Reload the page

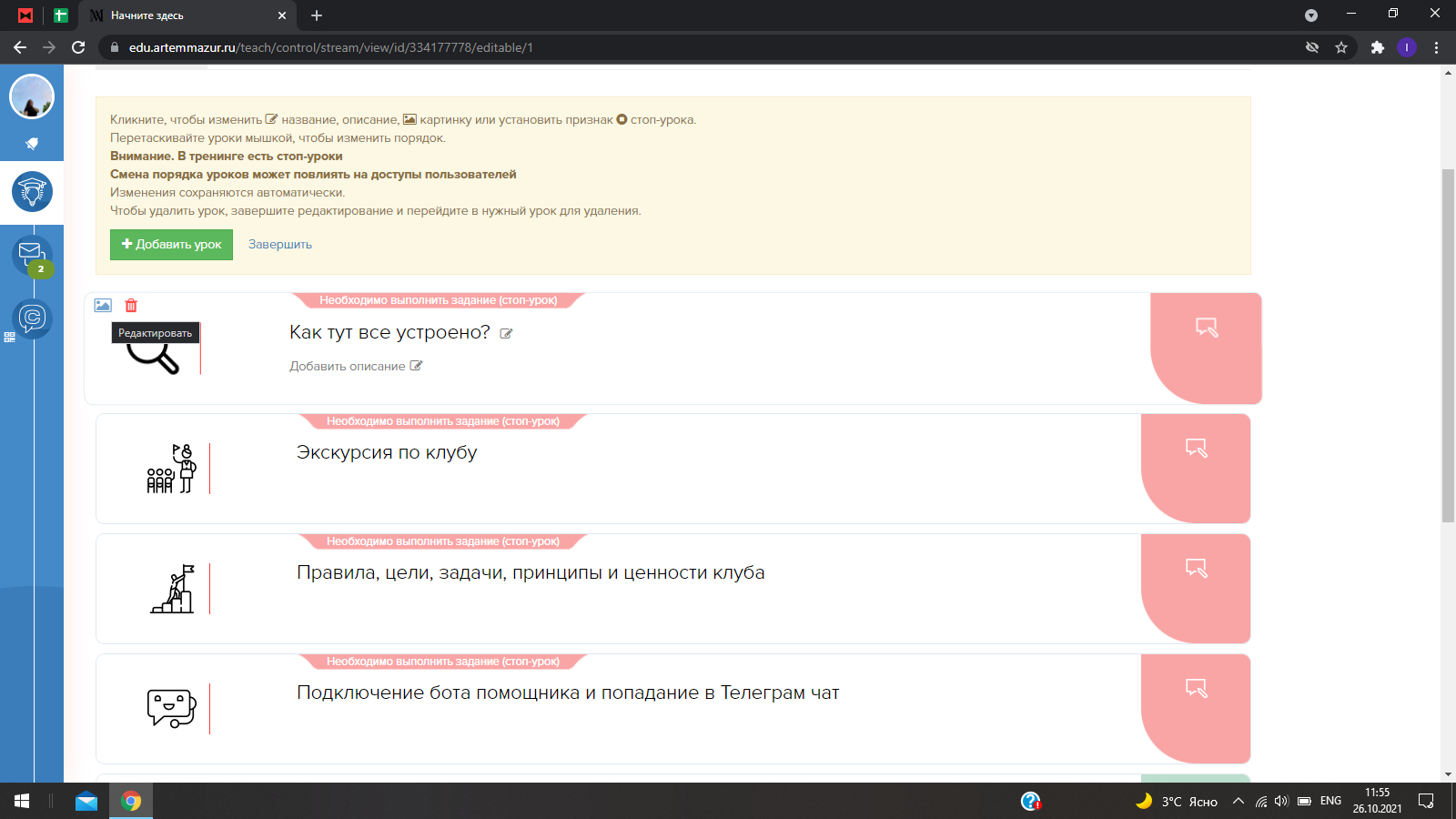point(78,47)
